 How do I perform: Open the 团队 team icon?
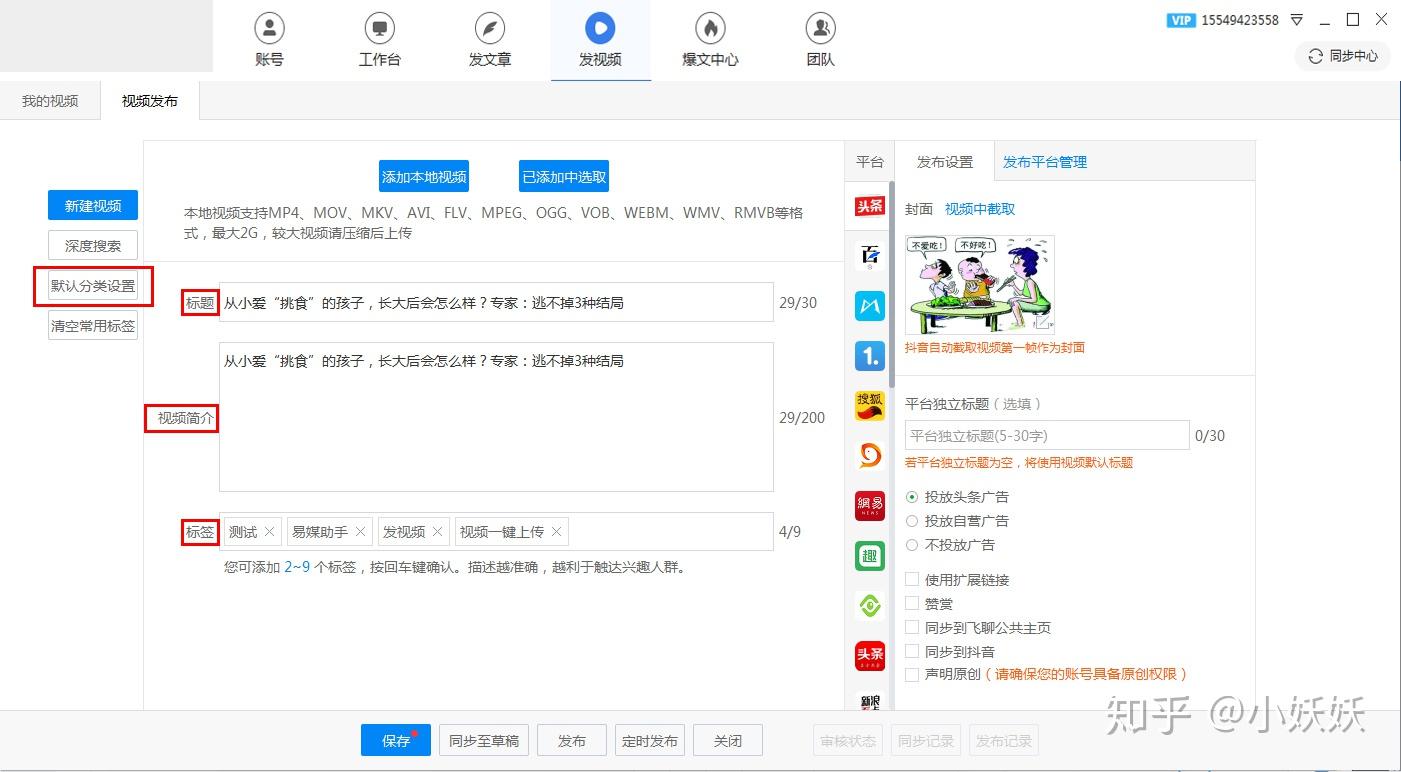tap(820, 28)
